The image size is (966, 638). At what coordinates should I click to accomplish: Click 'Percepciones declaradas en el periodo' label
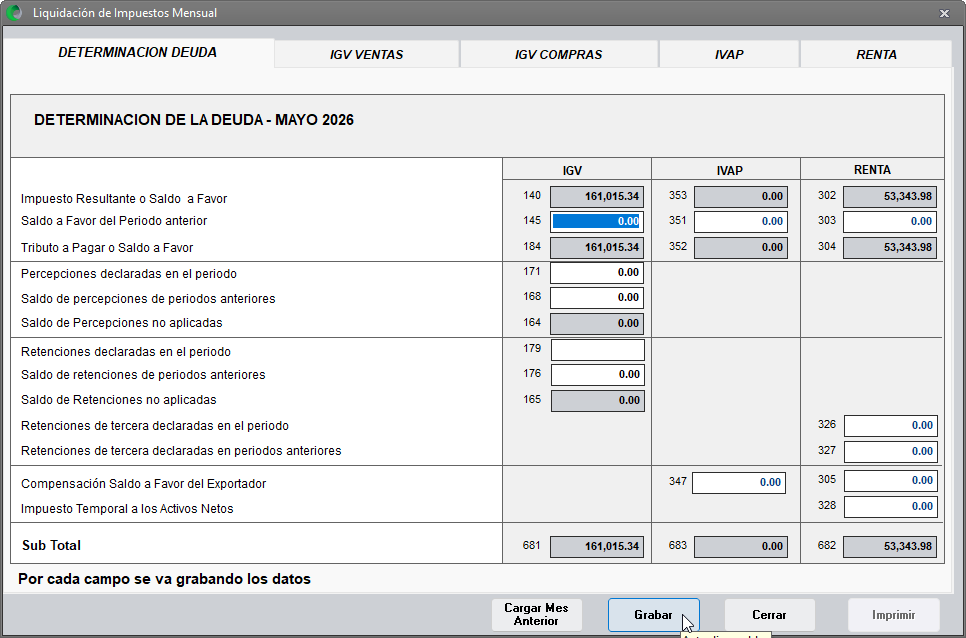(129, 273)
